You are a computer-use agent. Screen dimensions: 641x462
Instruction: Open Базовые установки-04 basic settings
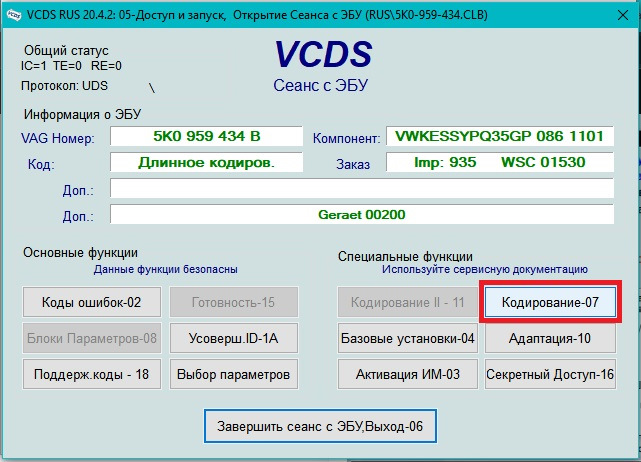coord(408,338)
